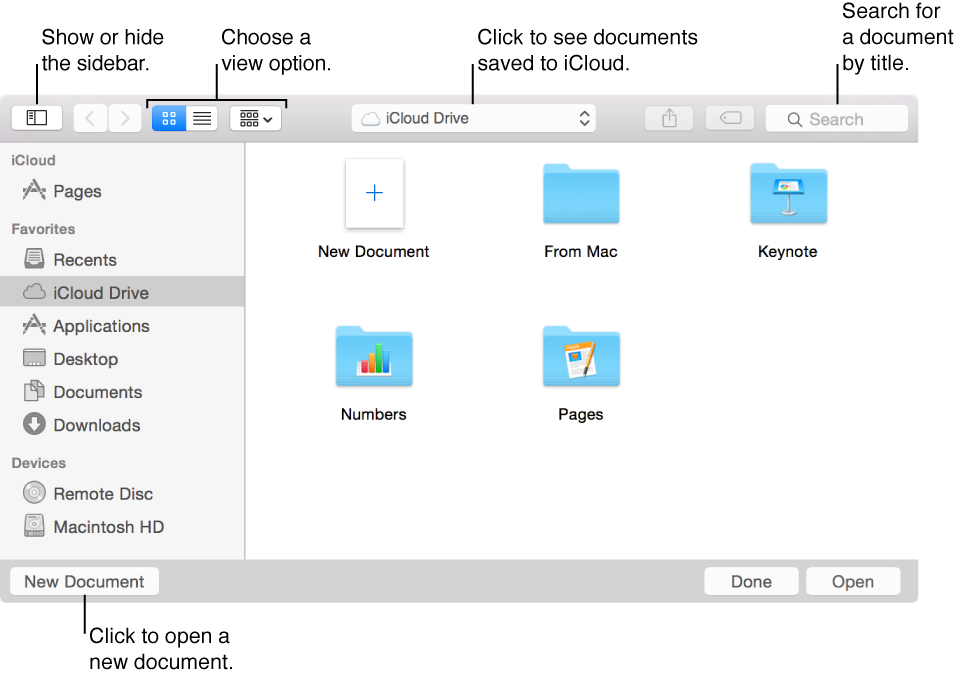Select the Numbers folder
958x680 pixels.
coord(374,356)
